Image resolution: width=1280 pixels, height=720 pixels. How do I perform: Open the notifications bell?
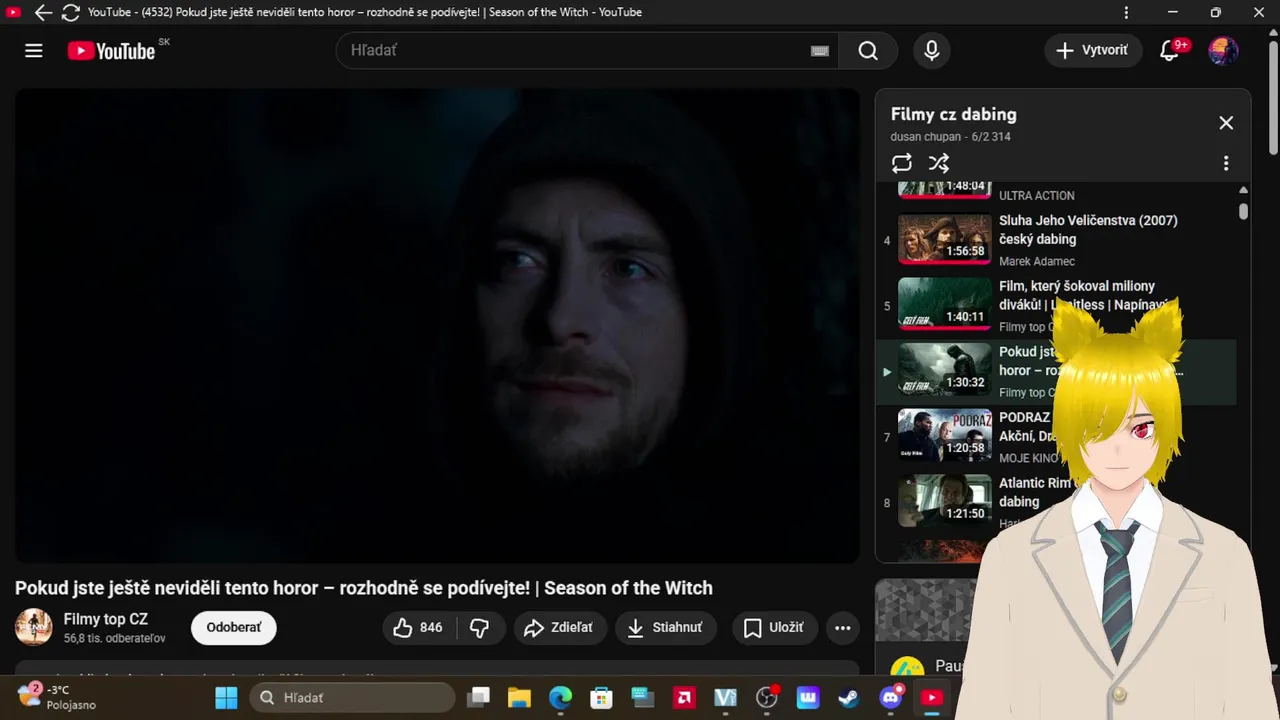[1169, 51]
